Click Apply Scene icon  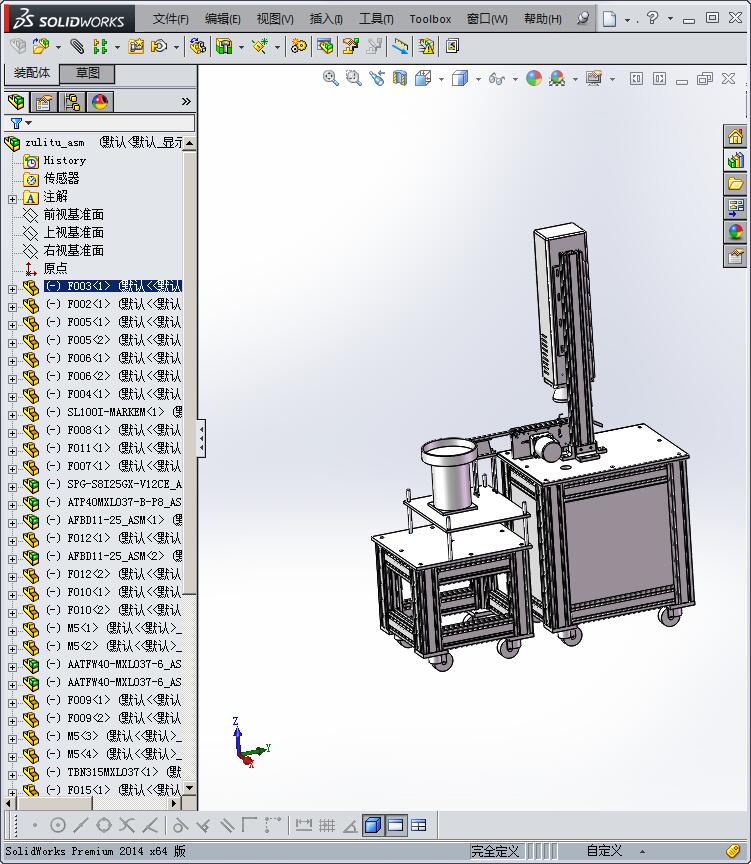(x=557, y=78)
